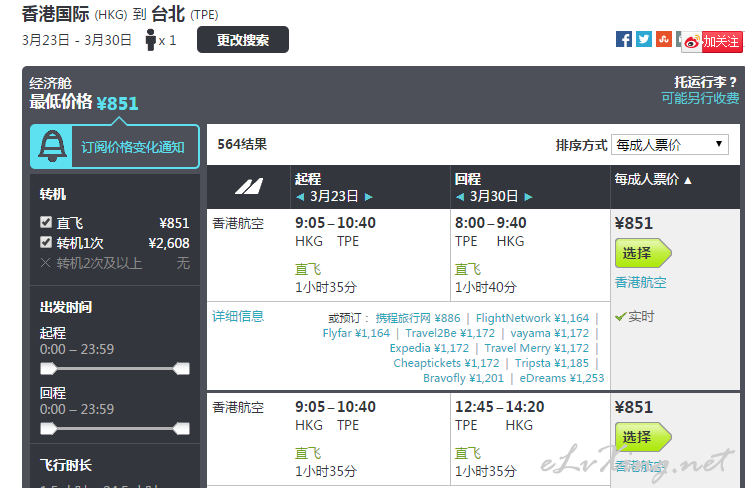Image resolution: width=745 pixels, height=496 pixels.
Task: Click the 564结果 results count
Action: (x=242, y=144)
